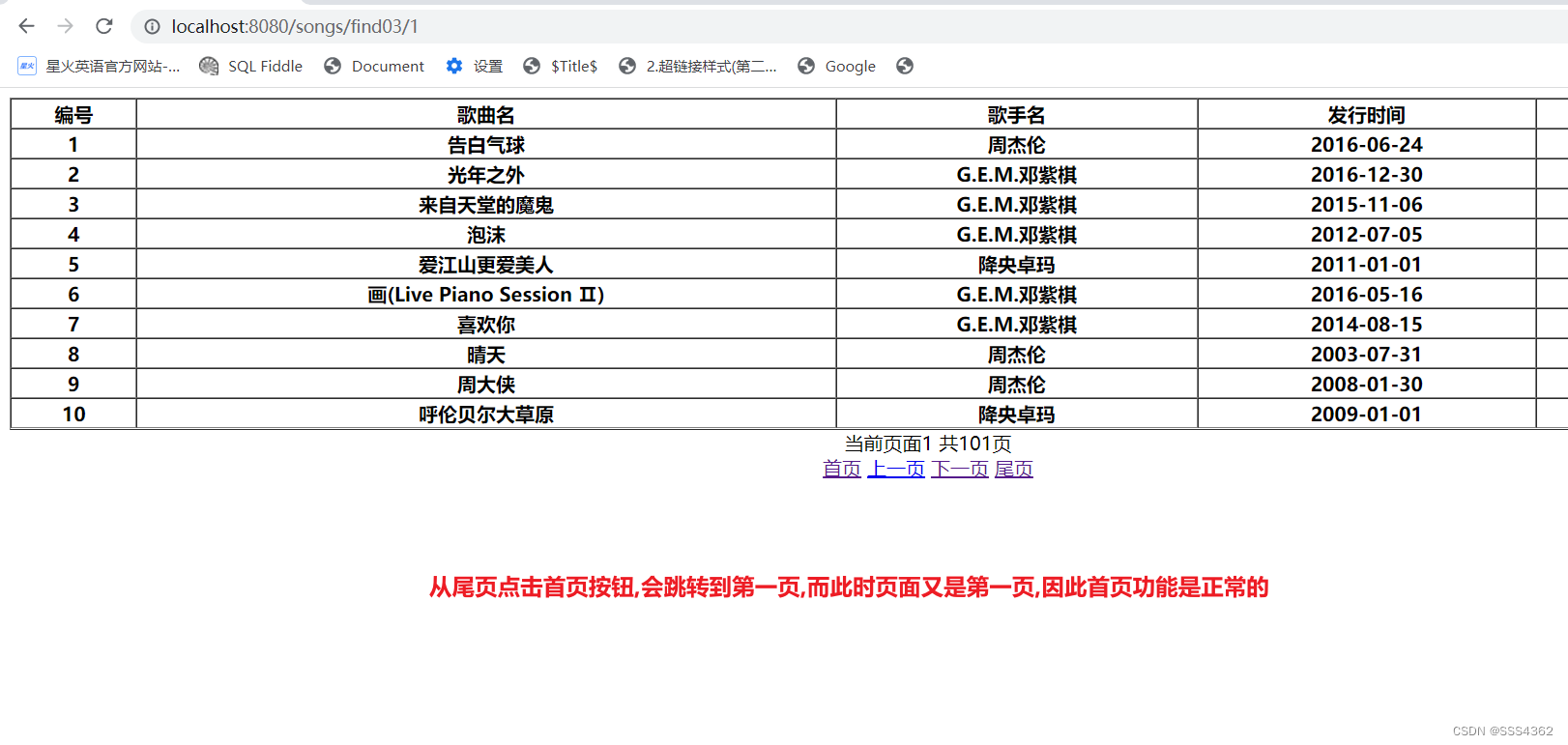Select the 发行时间 column header
Screen dimensions: 1568x745
click(1367, 115)
